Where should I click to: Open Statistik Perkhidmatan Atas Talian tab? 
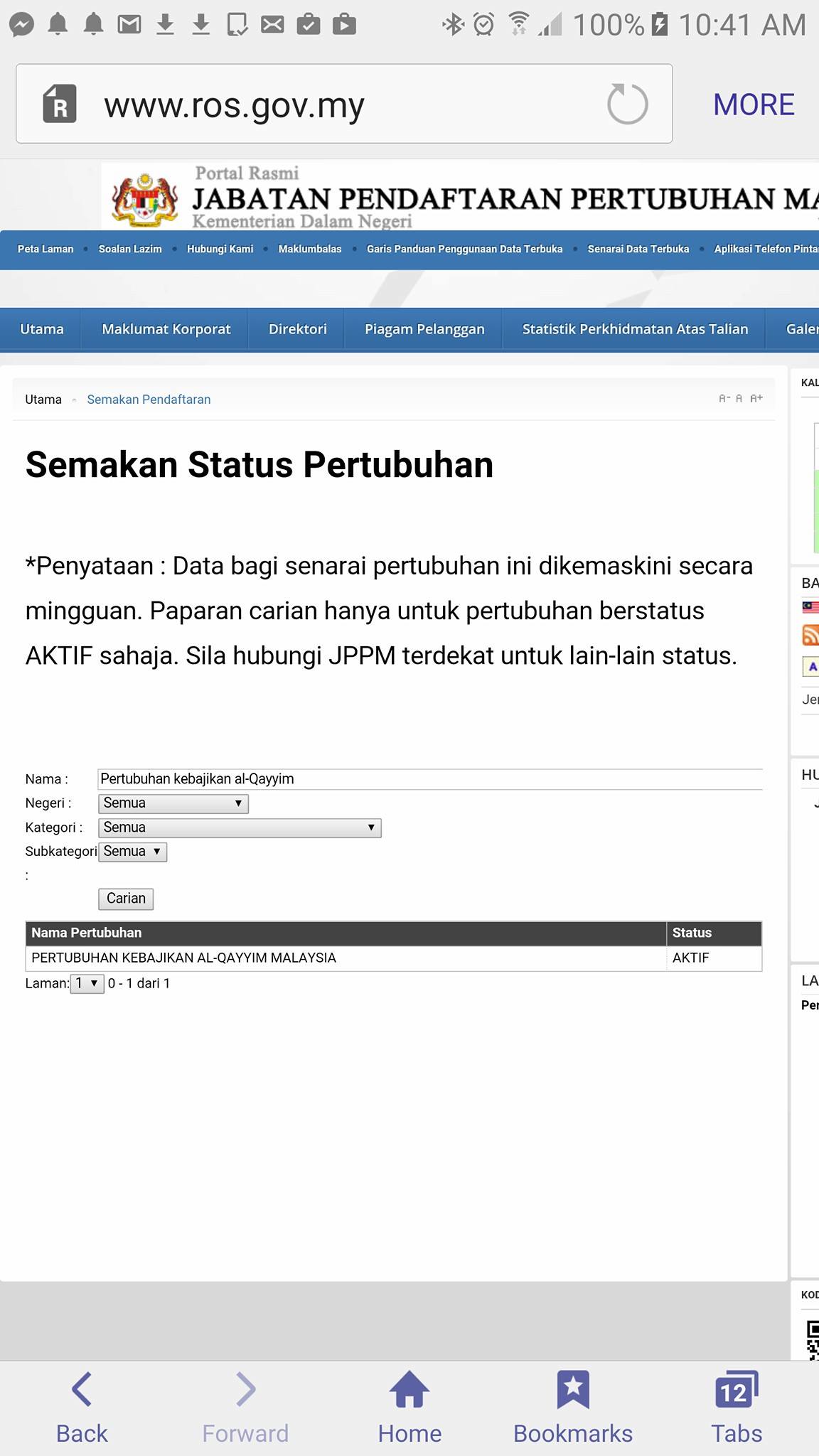[635, 329]
